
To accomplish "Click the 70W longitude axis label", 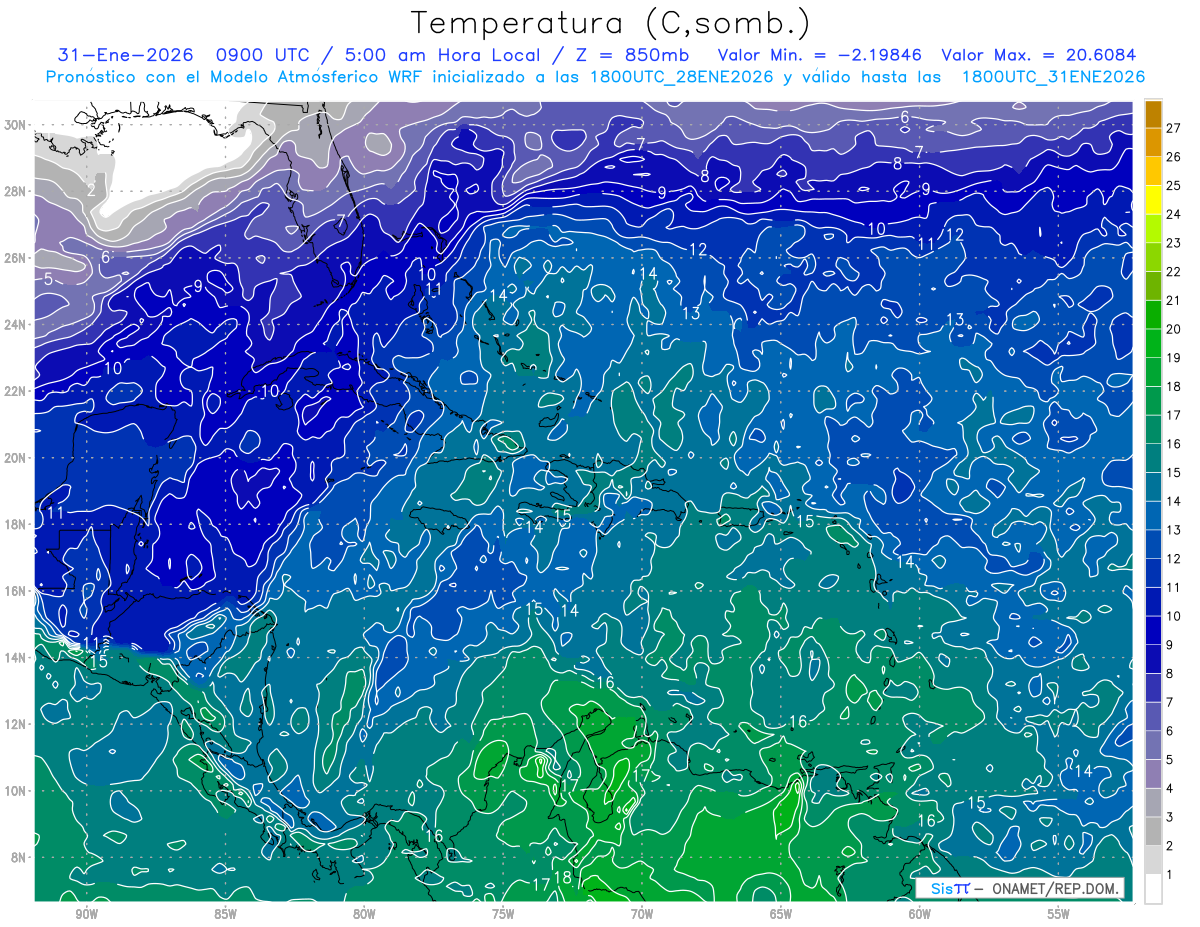I will tap(642, 915).
